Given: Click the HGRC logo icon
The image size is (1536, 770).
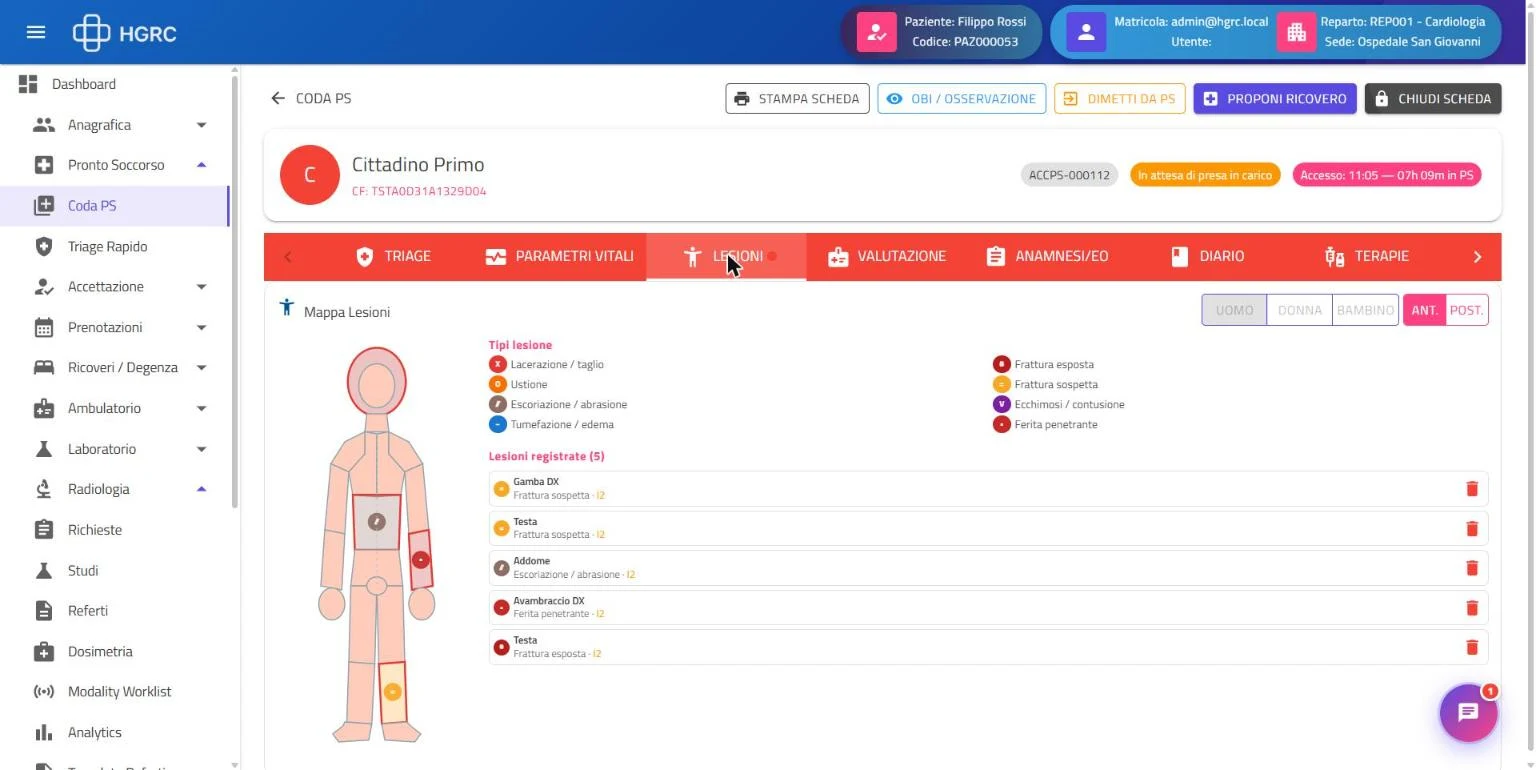Looking at the screenshot, I should click(91, 32).
